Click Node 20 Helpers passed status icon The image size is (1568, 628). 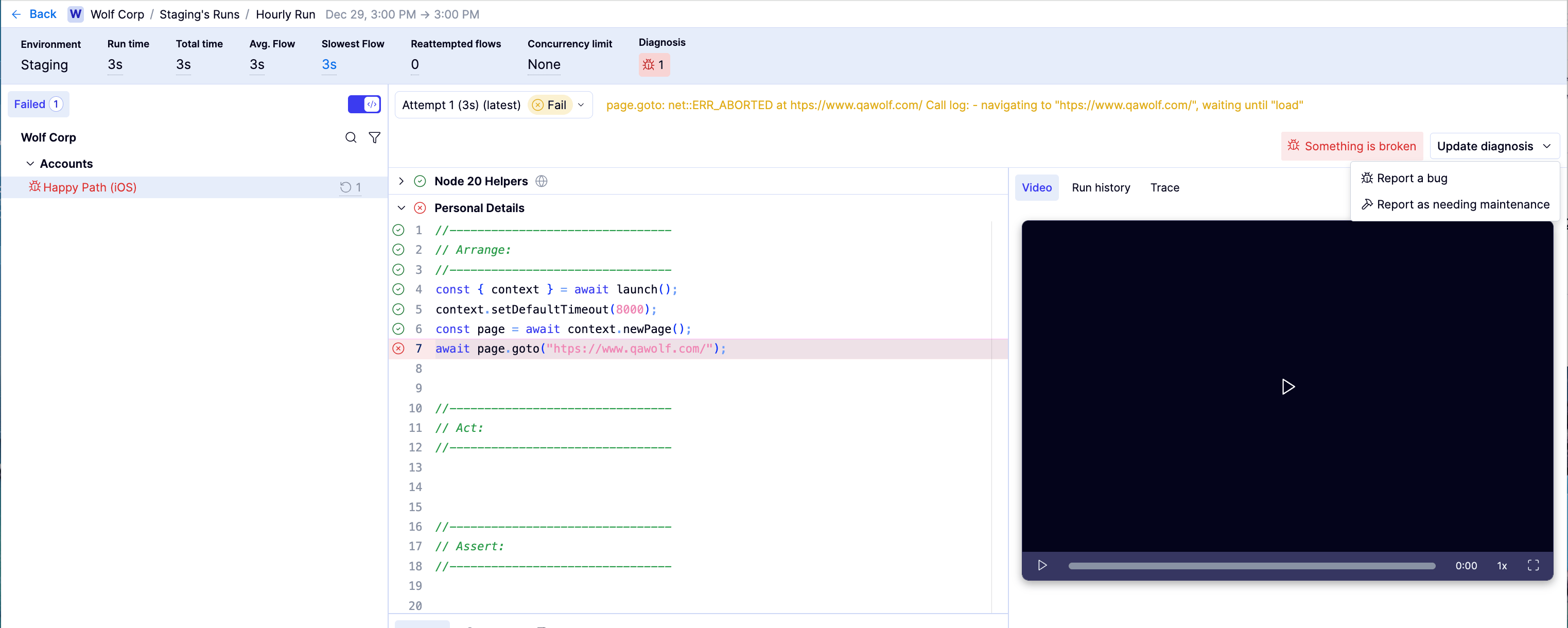pyautogui.click(x=420, y=181)
